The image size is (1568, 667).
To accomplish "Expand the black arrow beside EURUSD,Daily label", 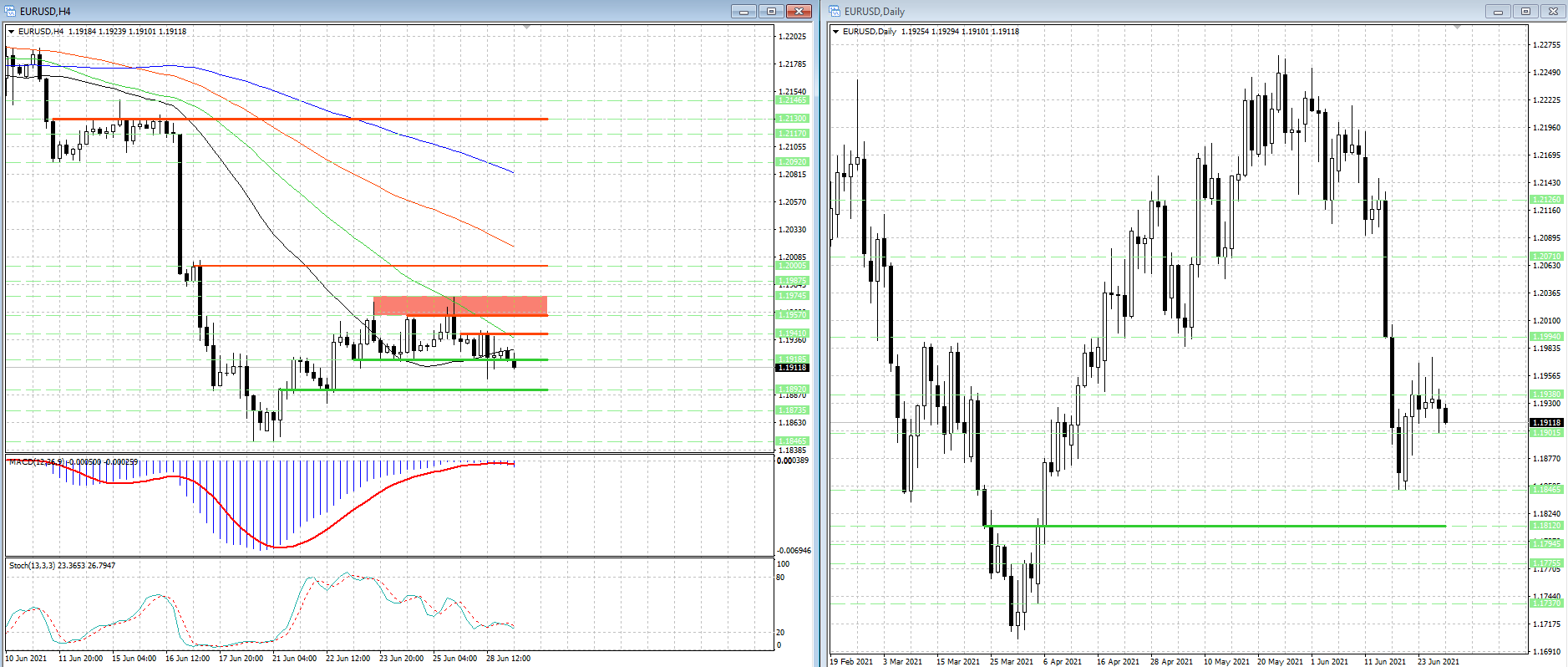I will click(836, 32).
